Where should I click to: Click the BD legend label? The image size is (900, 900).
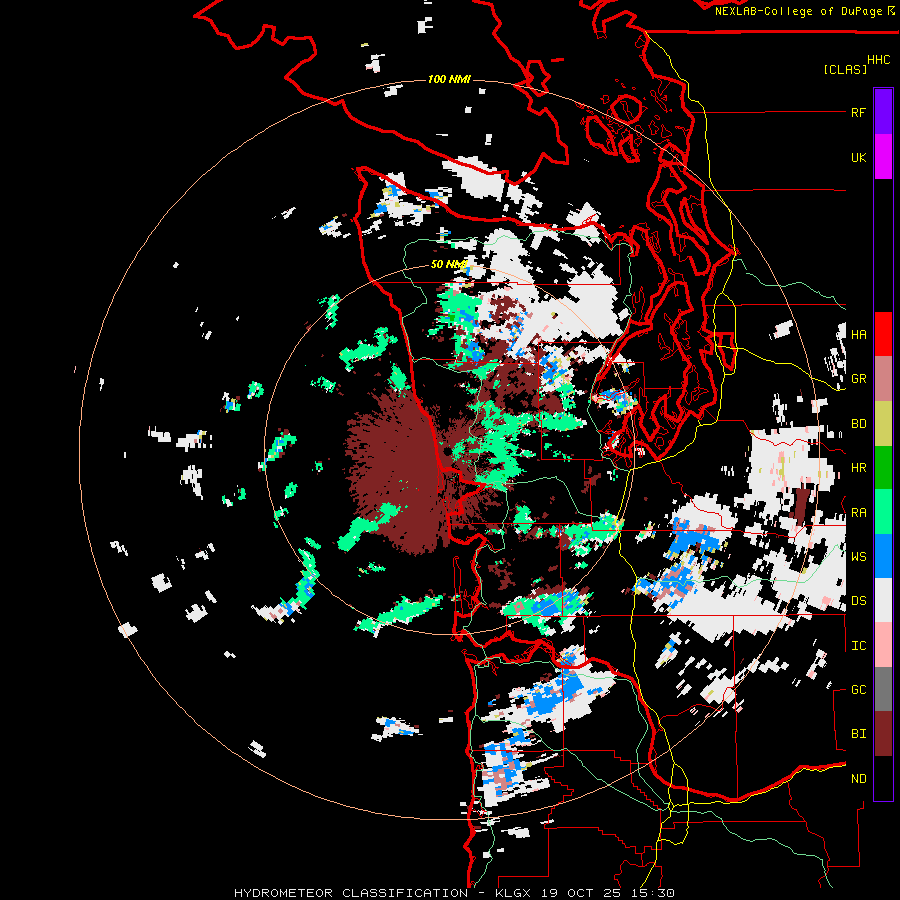point(858,424)
